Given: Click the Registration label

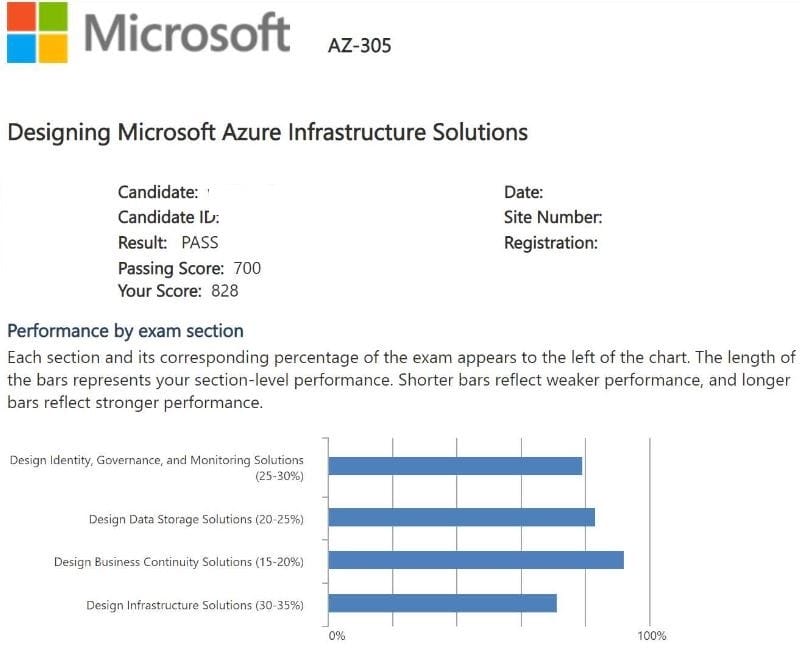Looking at the screenshot, I should pos(550,242).
